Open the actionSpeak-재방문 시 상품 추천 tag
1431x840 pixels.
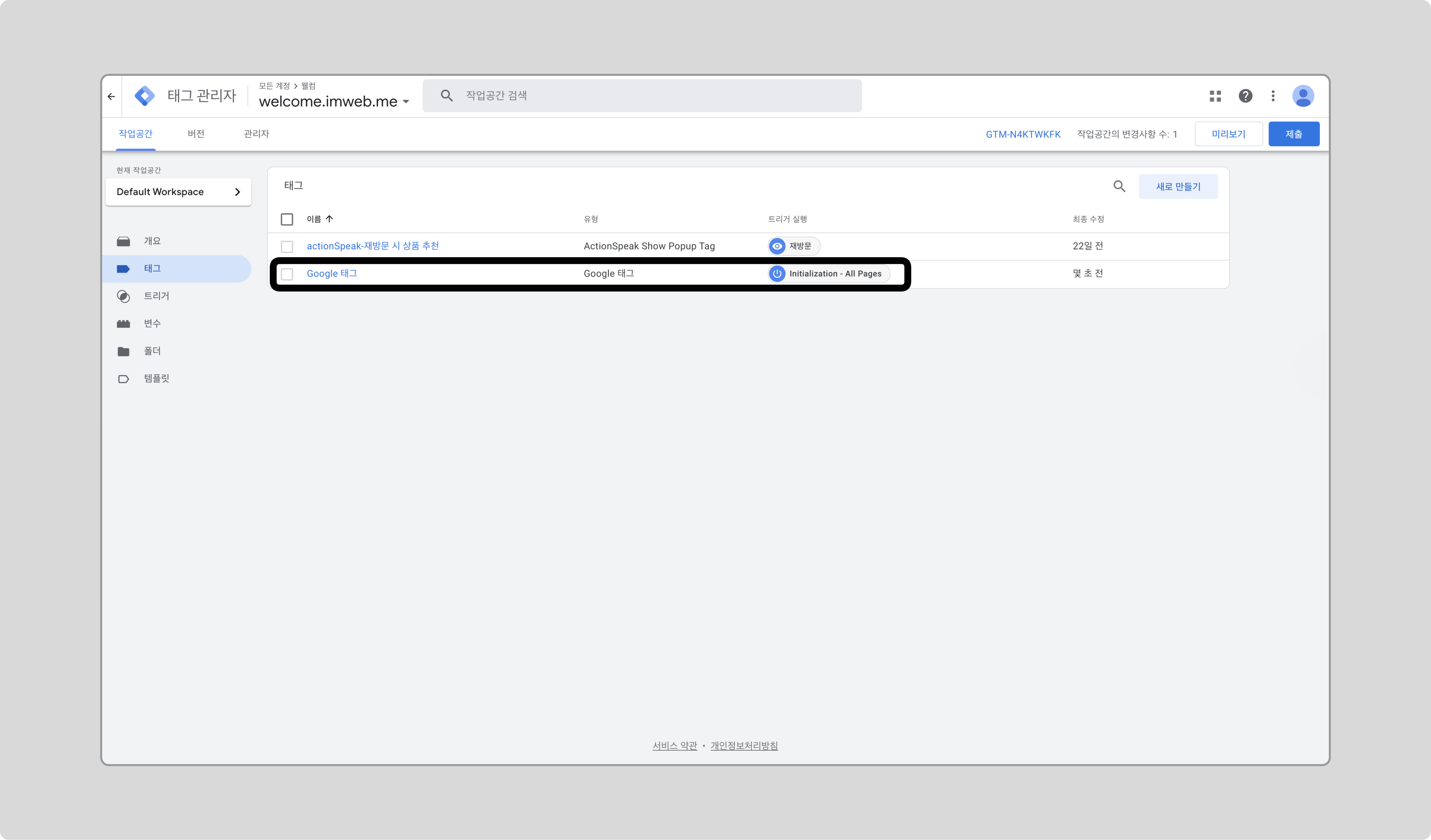pyautogui.click(x=373, y=246)
